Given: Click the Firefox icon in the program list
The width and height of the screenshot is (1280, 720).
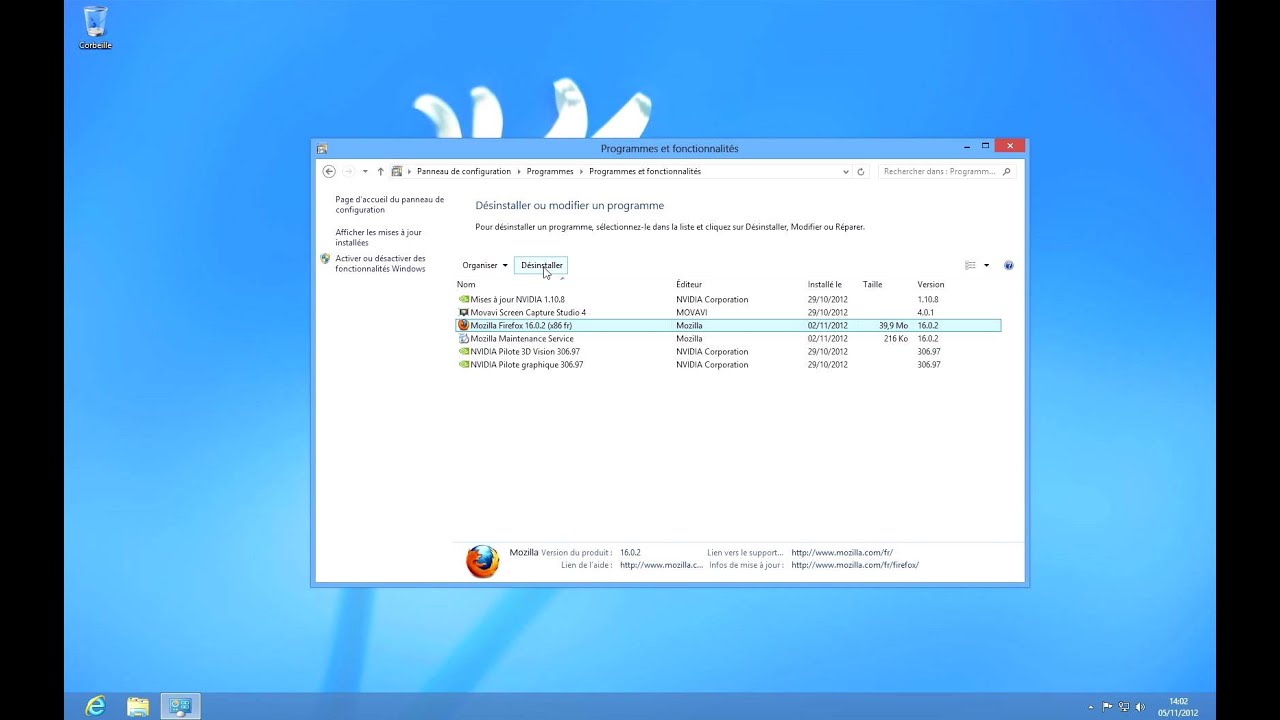Looking at the screenshot, I should [x=463, y=325].
